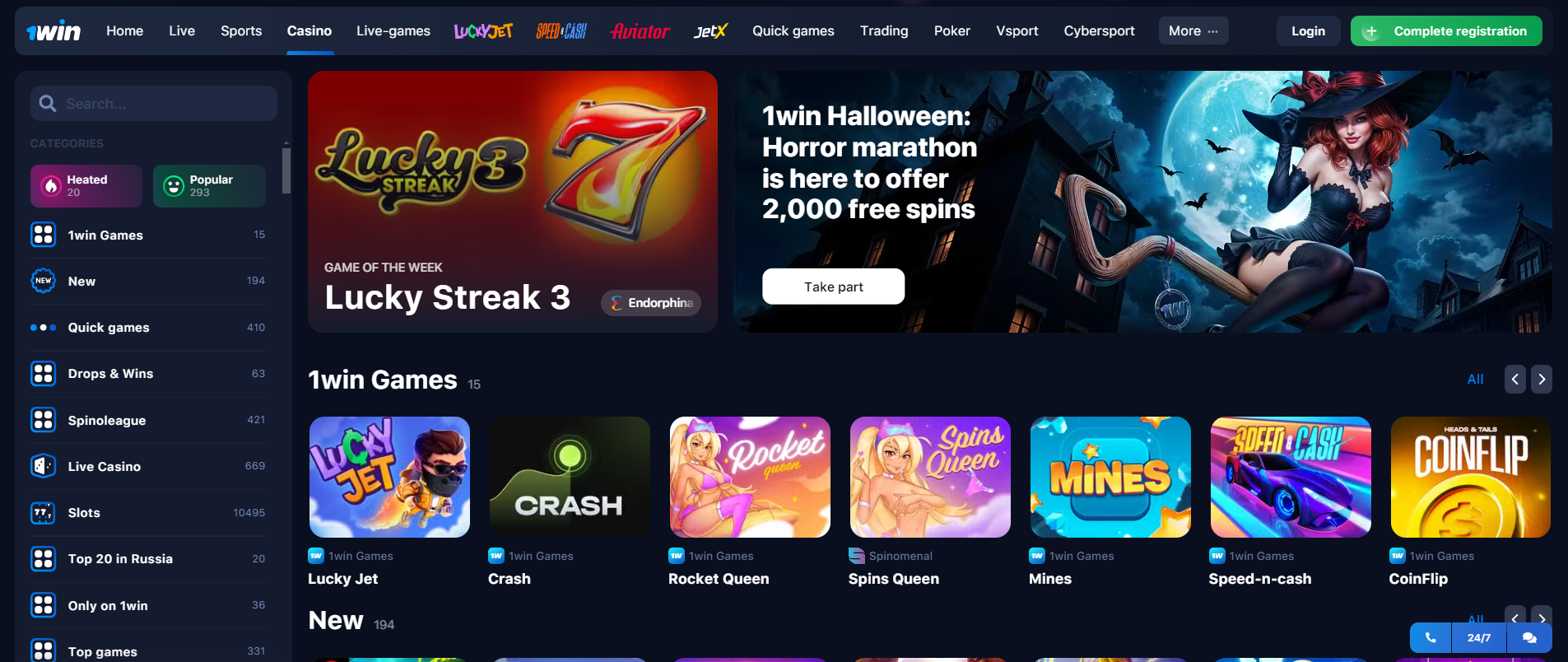Open the Poker tab
This screenshot has height=662, width=1568.
pos(952,30)
